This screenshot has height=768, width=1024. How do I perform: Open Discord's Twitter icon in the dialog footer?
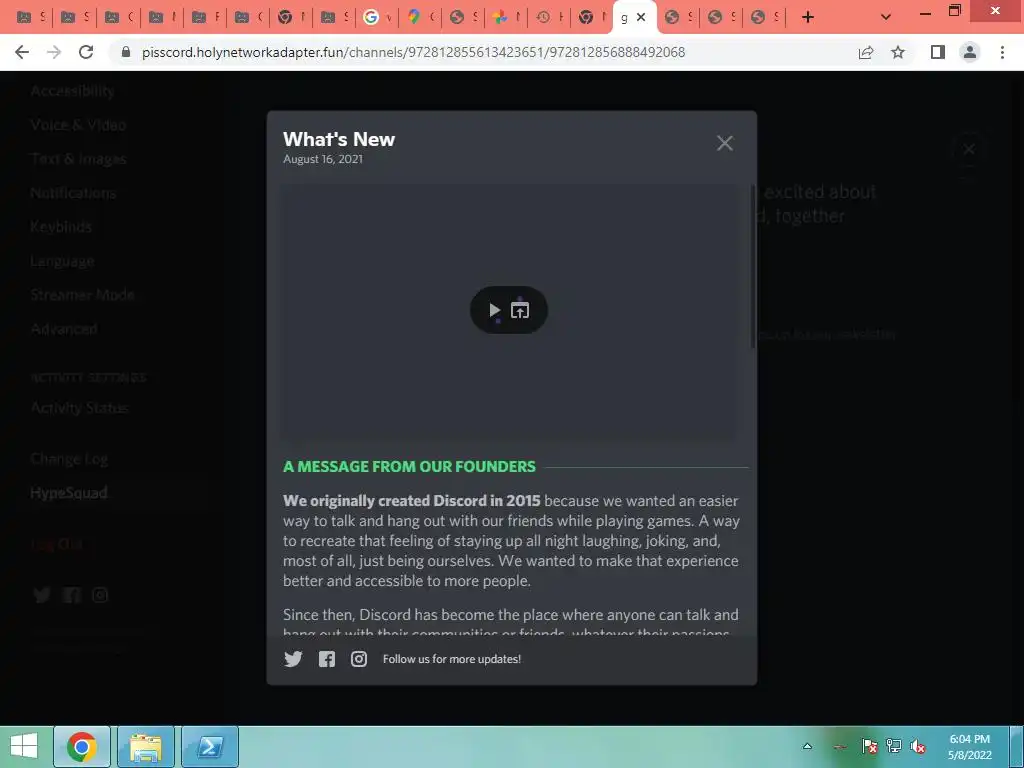click(x=293, y=659)
